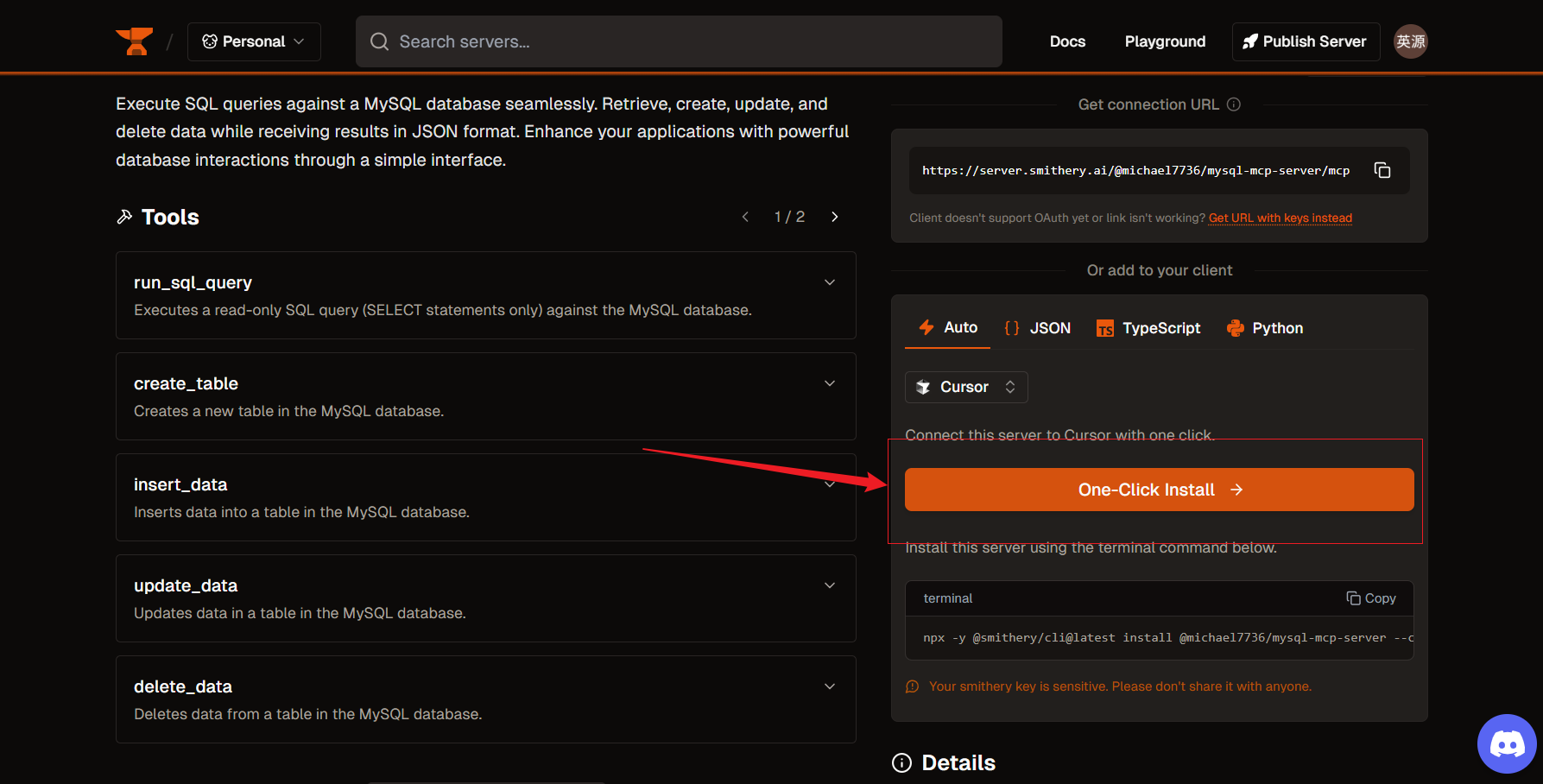Switch to the TypeScript tab
The width and height of the screenshot is (1543, 784).
coord(1148,328)
